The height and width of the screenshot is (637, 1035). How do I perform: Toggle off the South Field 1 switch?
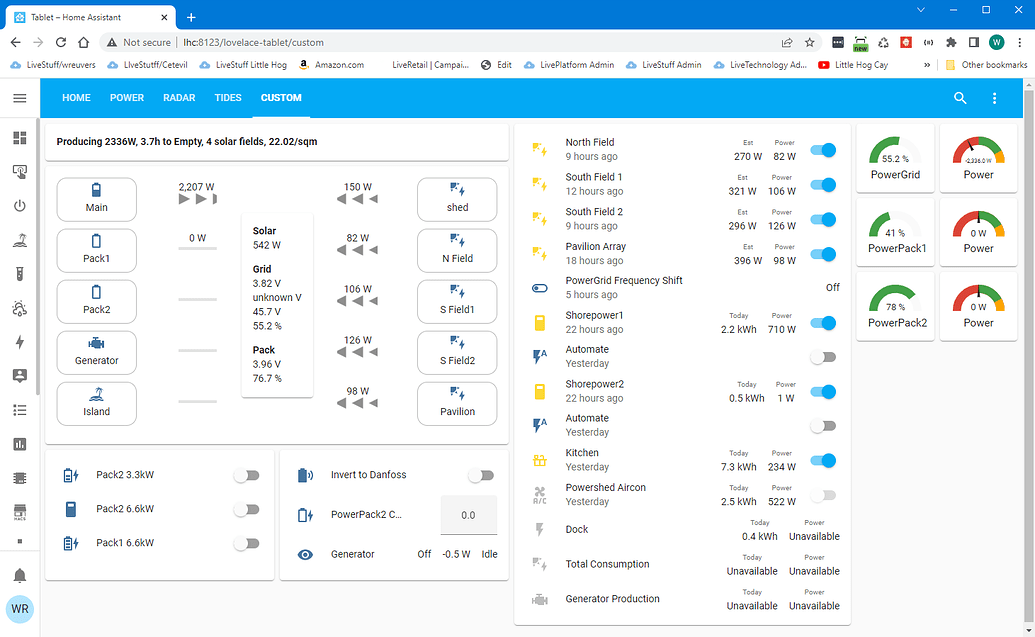pyautogui.click(x=823, y=183)
